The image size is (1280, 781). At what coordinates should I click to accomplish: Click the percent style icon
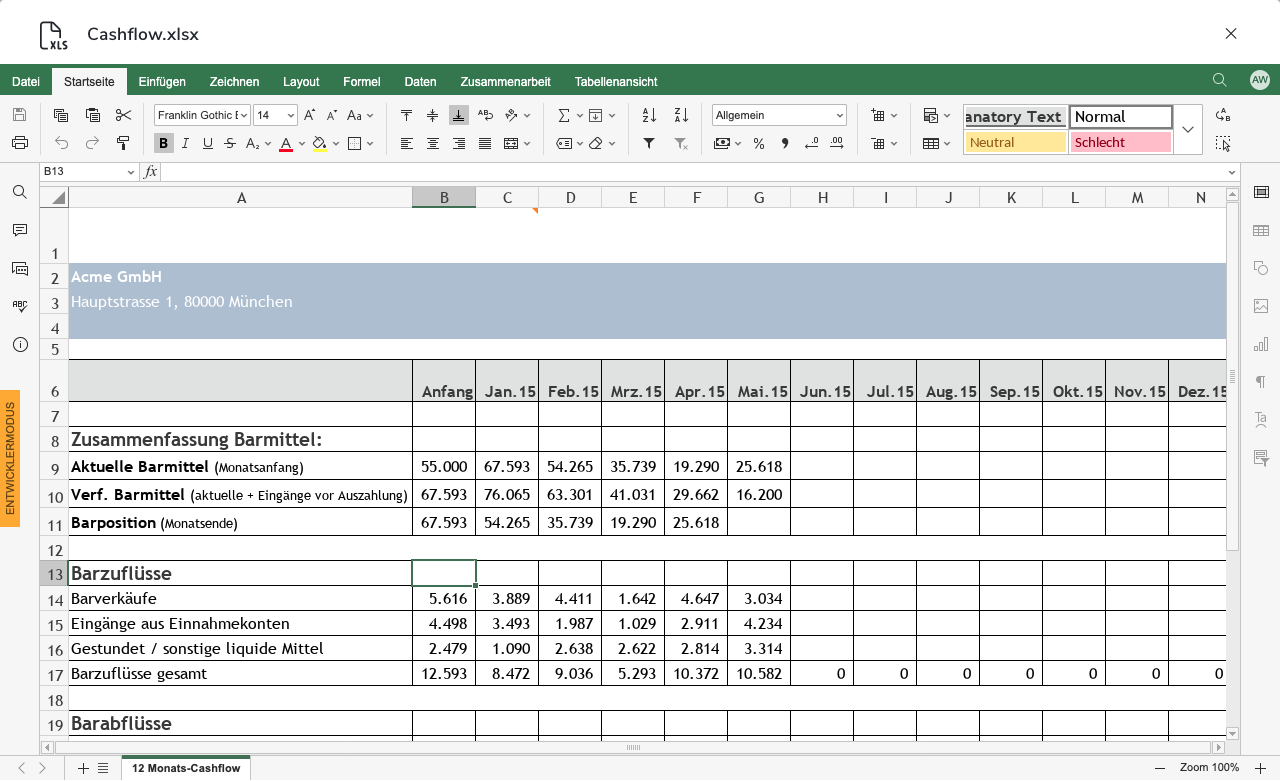[x=759, y=143]
